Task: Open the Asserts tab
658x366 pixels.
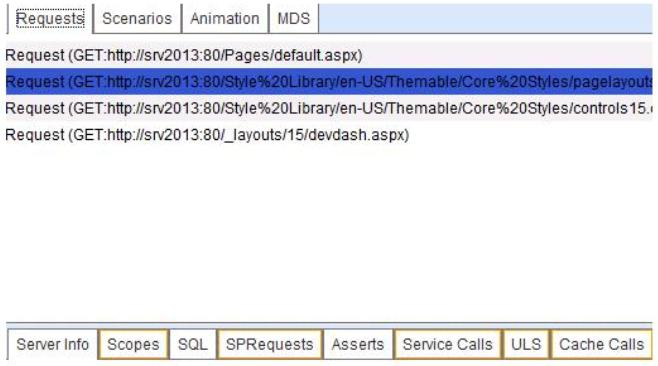Action: coord(358,344)
